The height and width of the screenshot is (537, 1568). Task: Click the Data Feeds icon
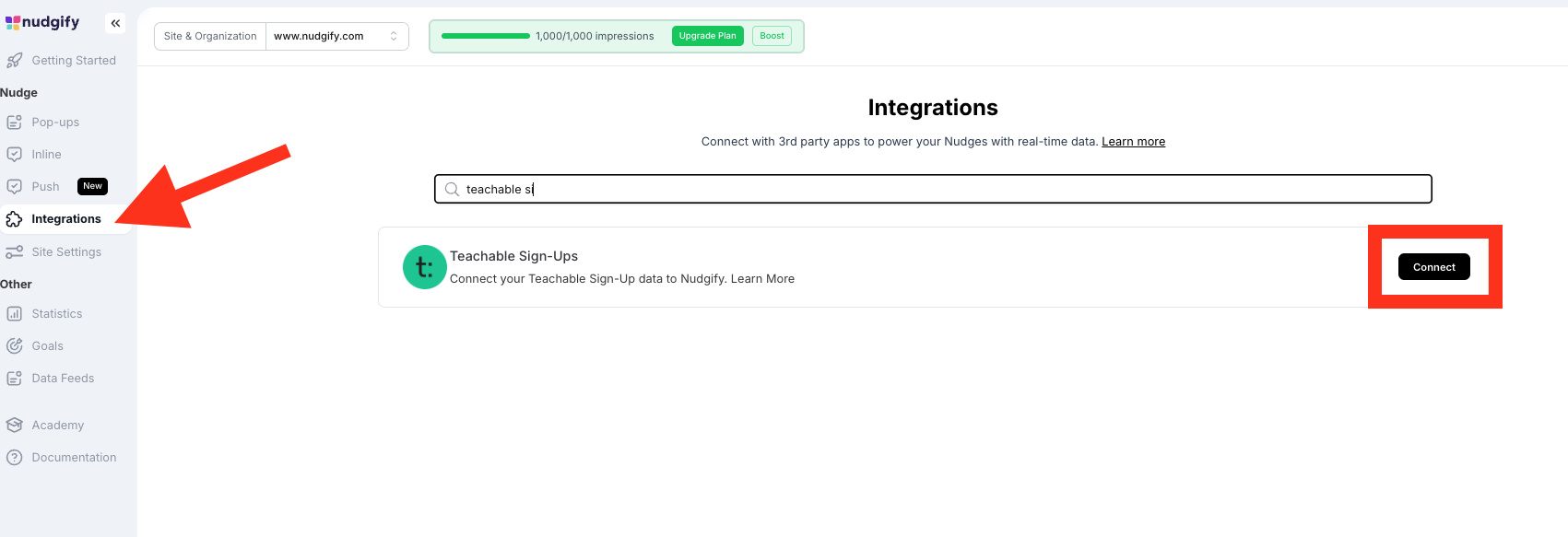click(14, 379)
